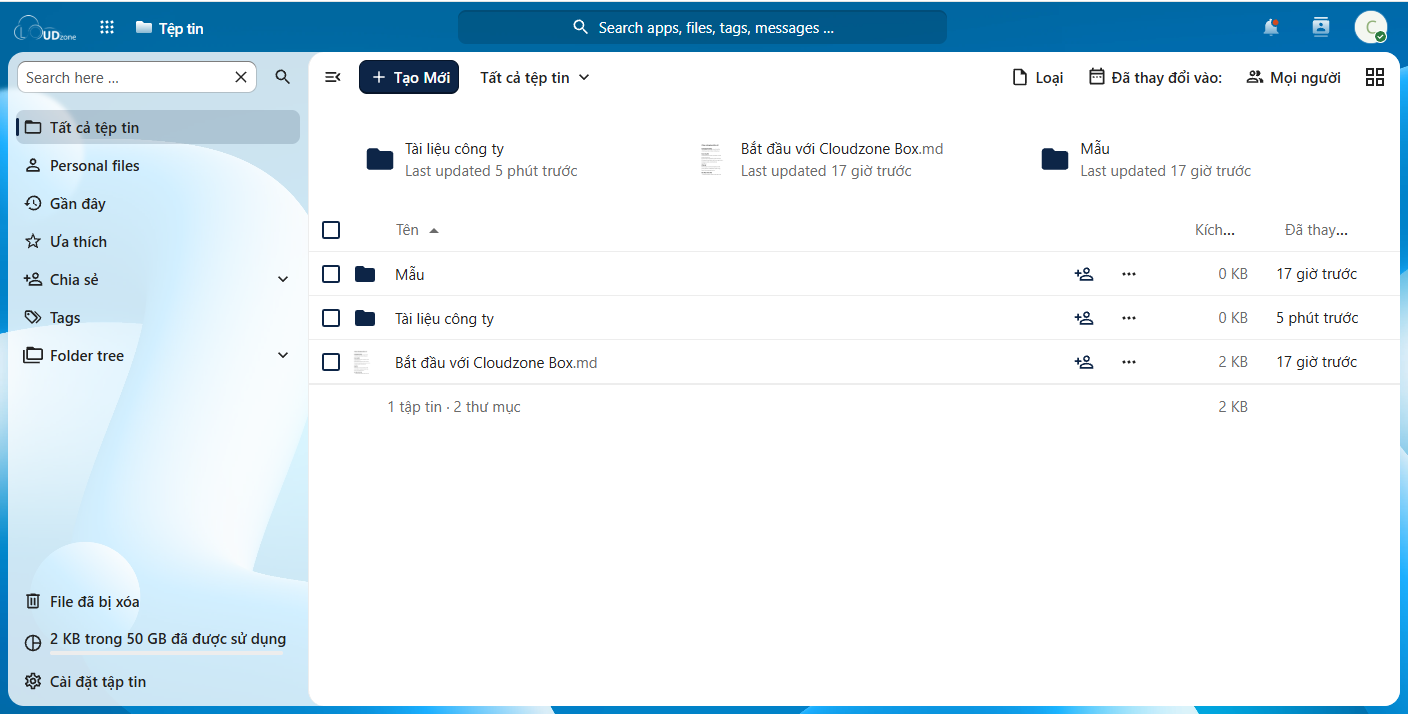Viewport: 1408px width, 714px height.
Task: Open Personal files in sidebar
Action: pos(158,165)
